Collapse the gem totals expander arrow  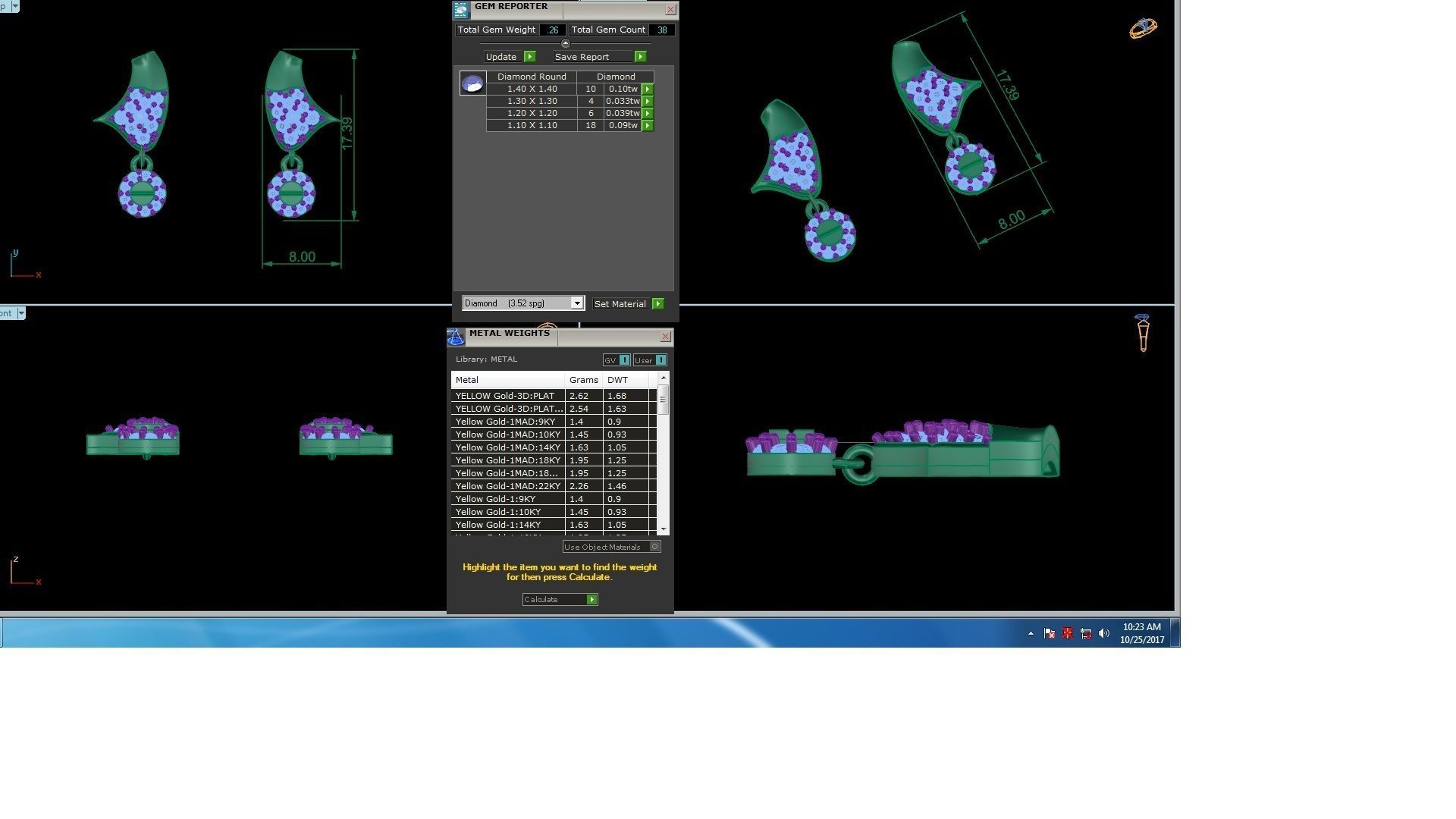click(x=565, y=43)
